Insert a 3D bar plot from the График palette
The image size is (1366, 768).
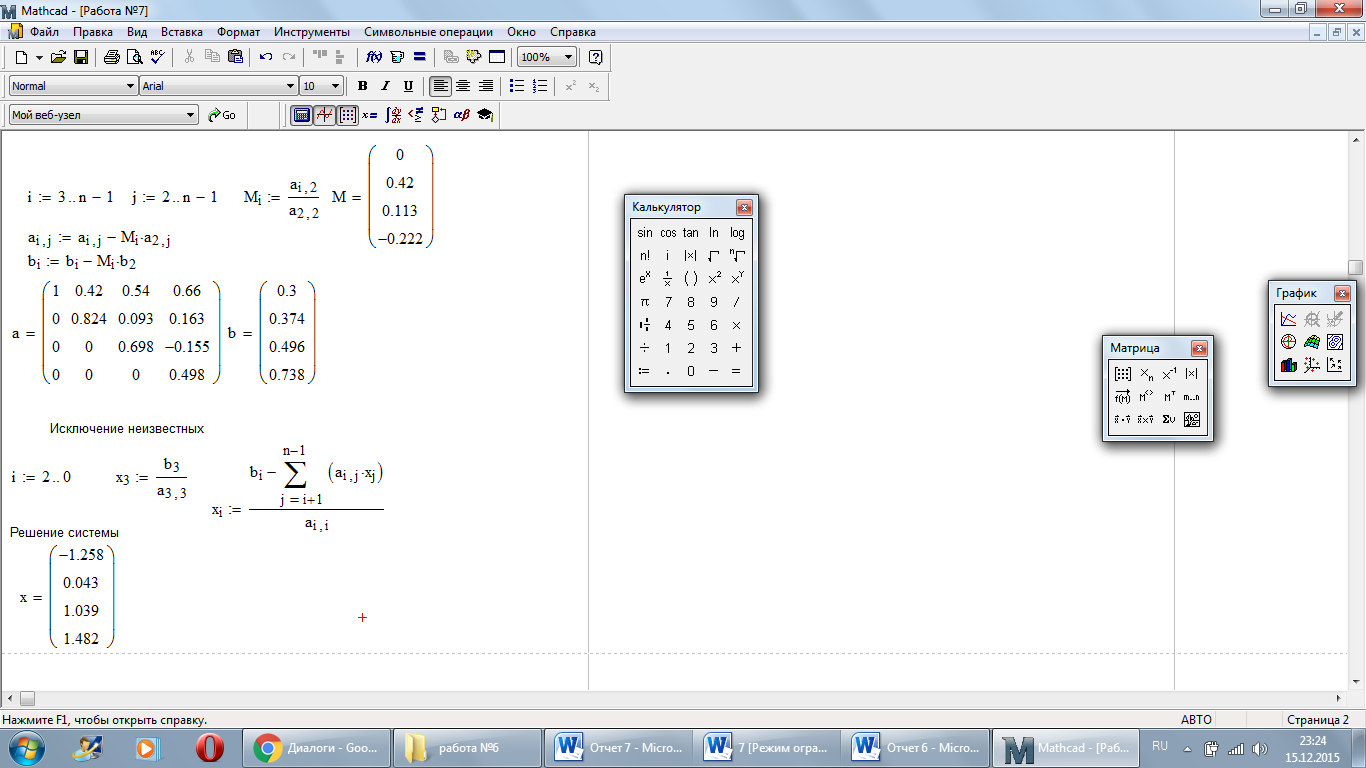[x=1288, y=365]
